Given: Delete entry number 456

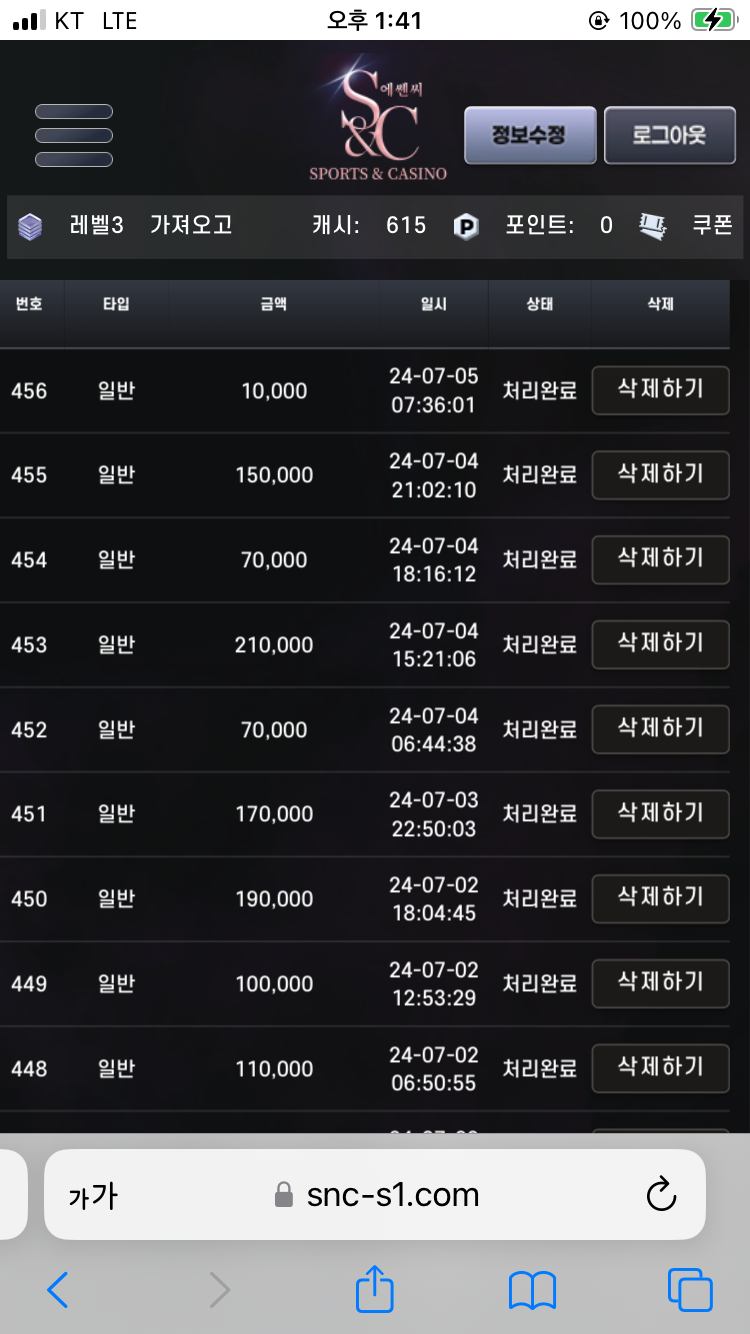Looking at the screenshot, I should tap(660, 389).
